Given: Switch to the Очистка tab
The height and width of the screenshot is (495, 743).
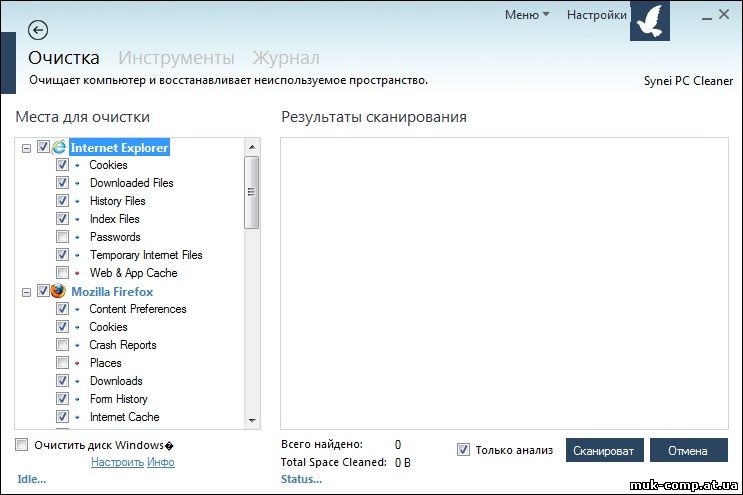Looking at the screenshot, I should [64, 58].
